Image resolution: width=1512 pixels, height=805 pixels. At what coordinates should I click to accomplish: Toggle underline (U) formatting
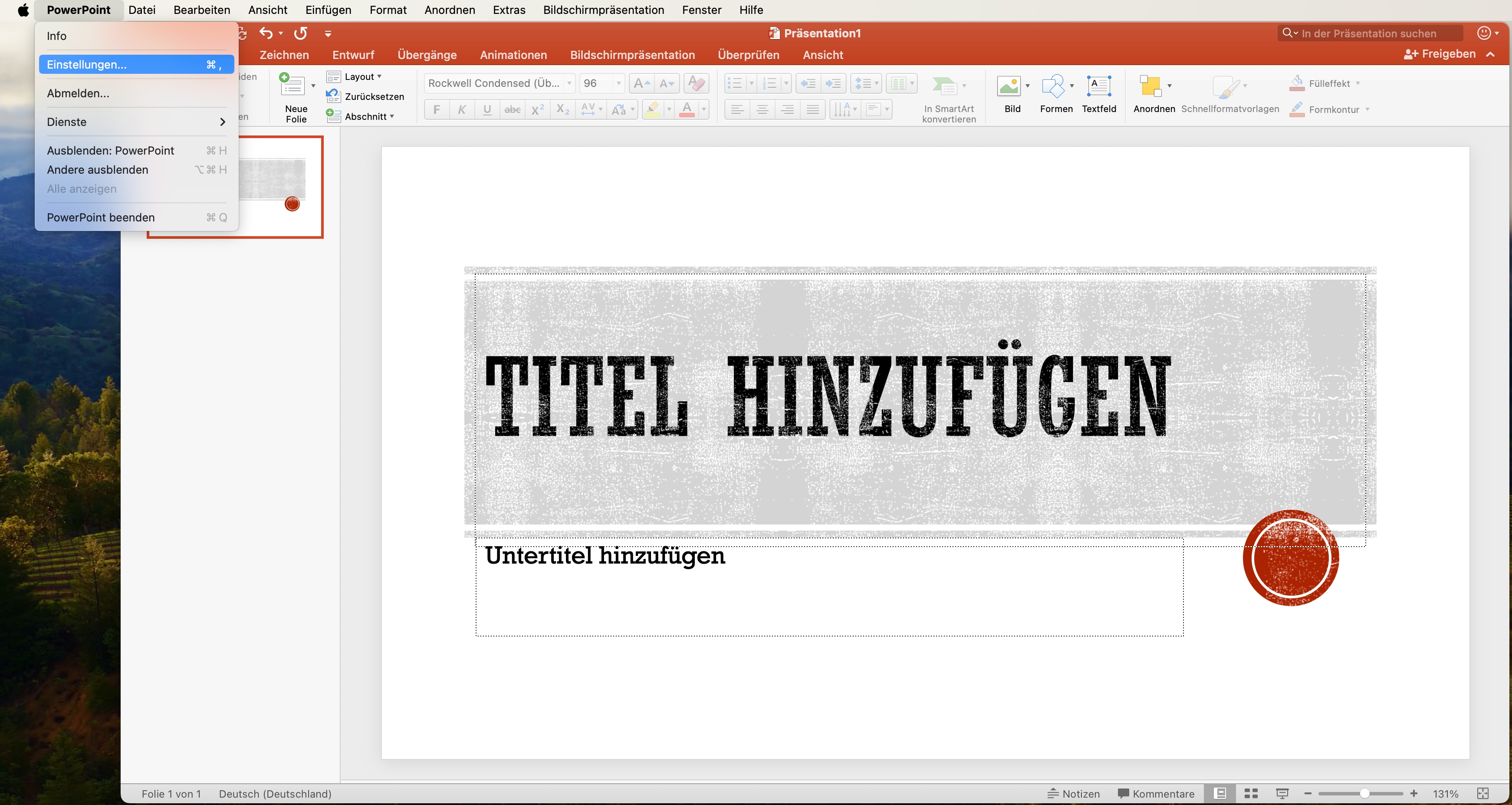point(487,109)
